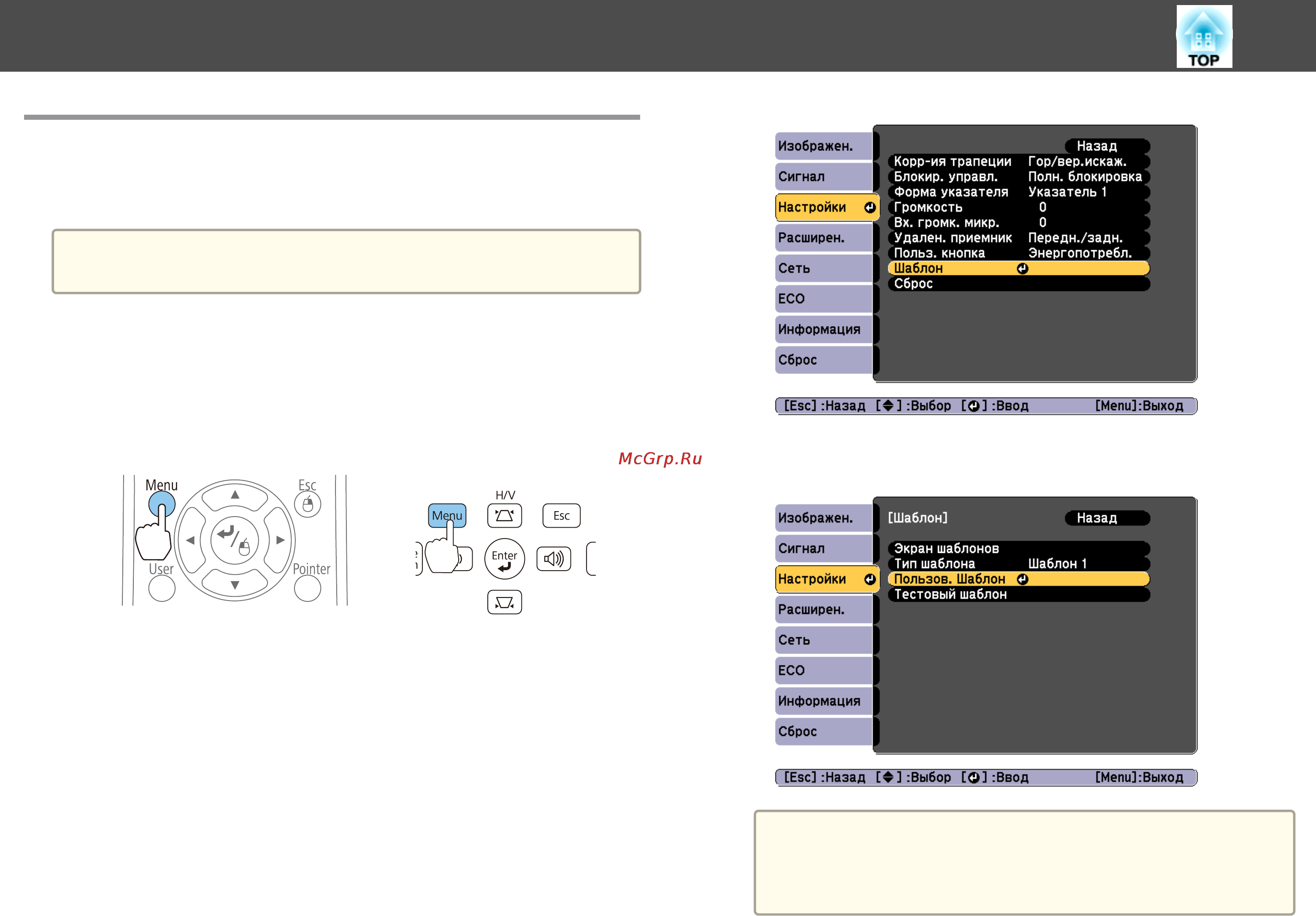
Task: Select Пользов. Шаблон in the lower menu
Action: [1019, 579]
